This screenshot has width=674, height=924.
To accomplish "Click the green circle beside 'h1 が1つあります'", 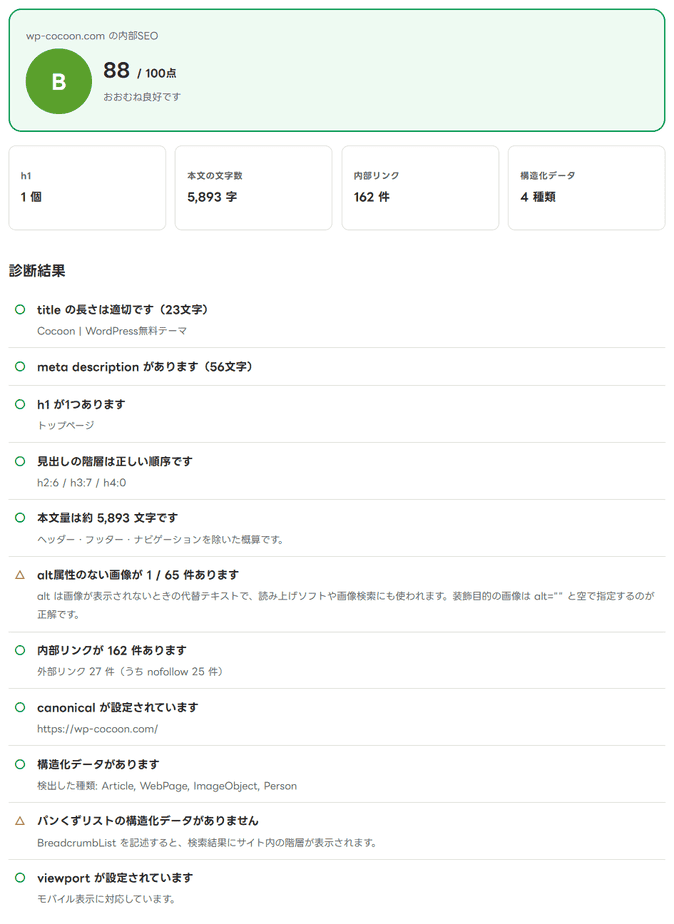I will (20, 404).
